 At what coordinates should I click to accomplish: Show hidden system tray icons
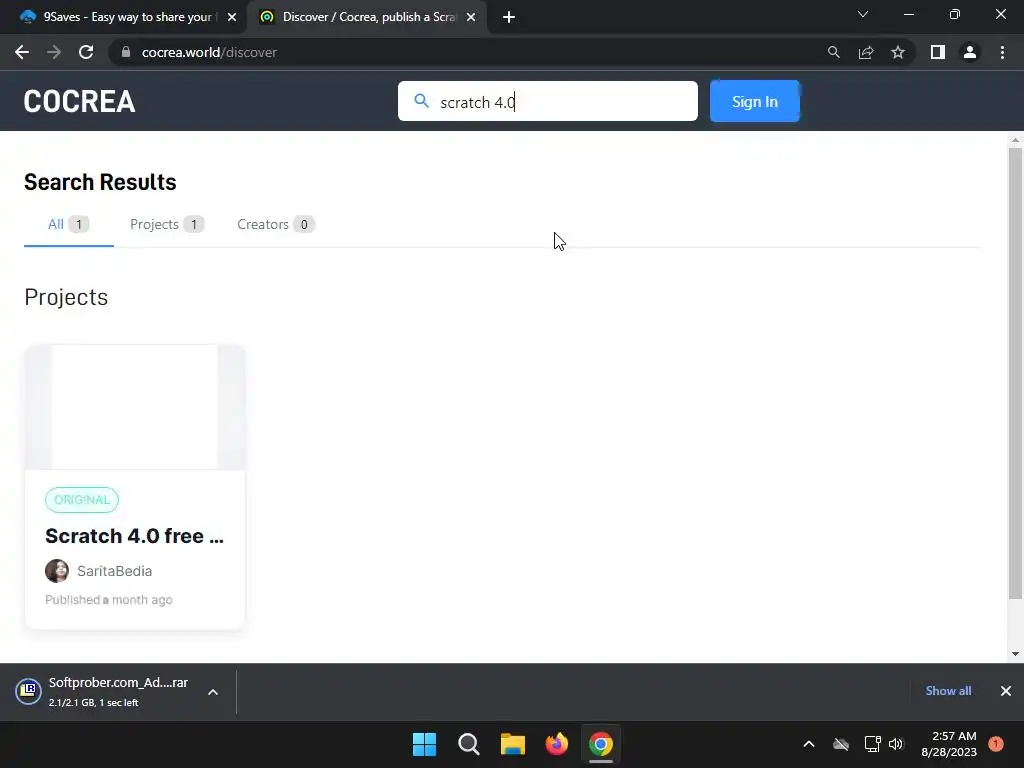(808, 744)
